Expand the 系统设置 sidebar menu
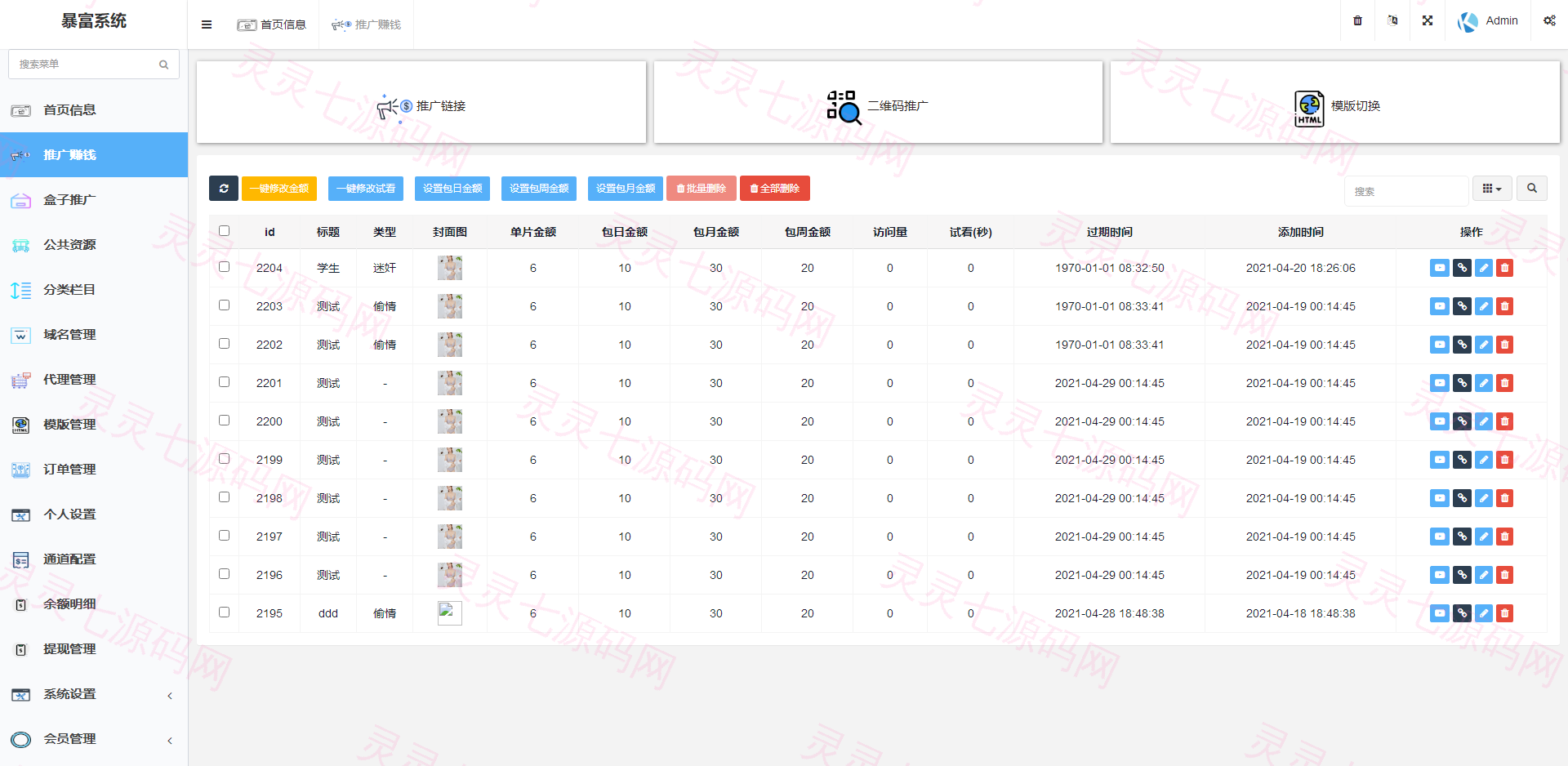 pos(94,694)
